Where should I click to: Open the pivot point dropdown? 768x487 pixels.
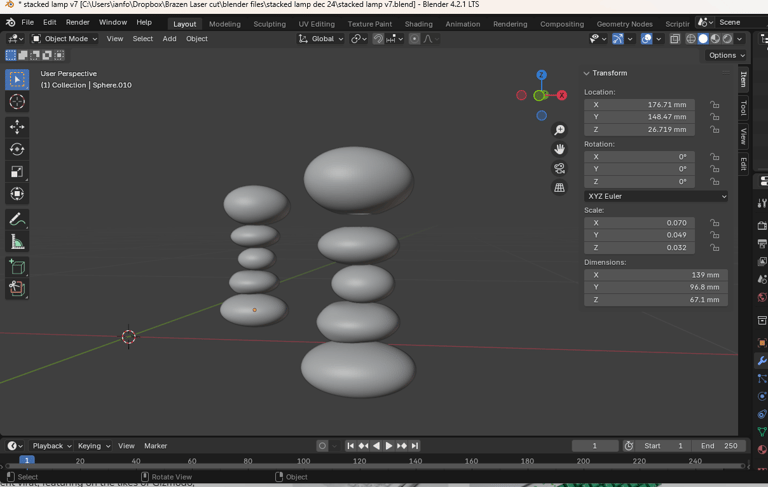point(359,39)
